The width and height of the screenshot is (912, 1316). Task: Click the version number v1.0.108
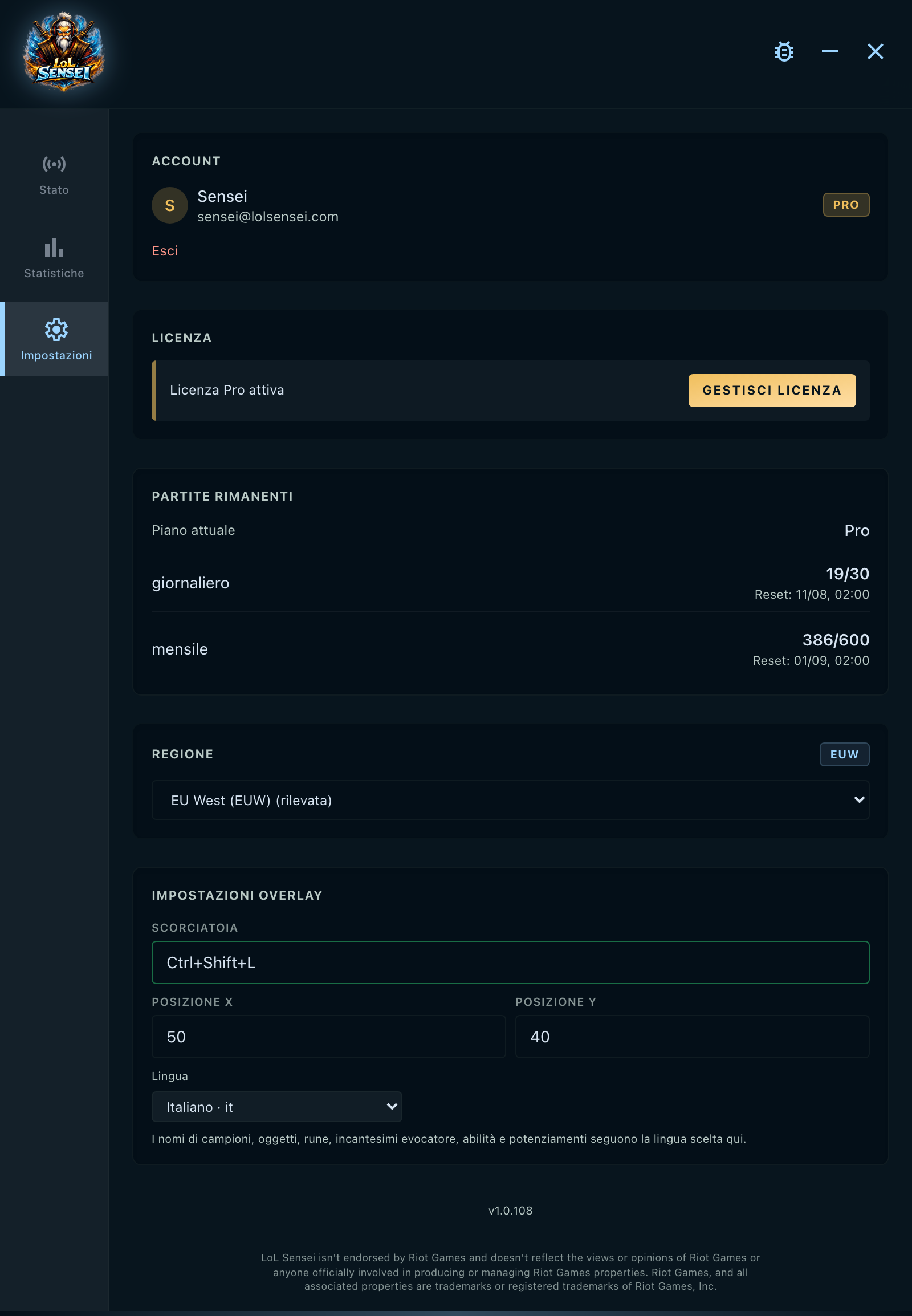coord(510,1211)
